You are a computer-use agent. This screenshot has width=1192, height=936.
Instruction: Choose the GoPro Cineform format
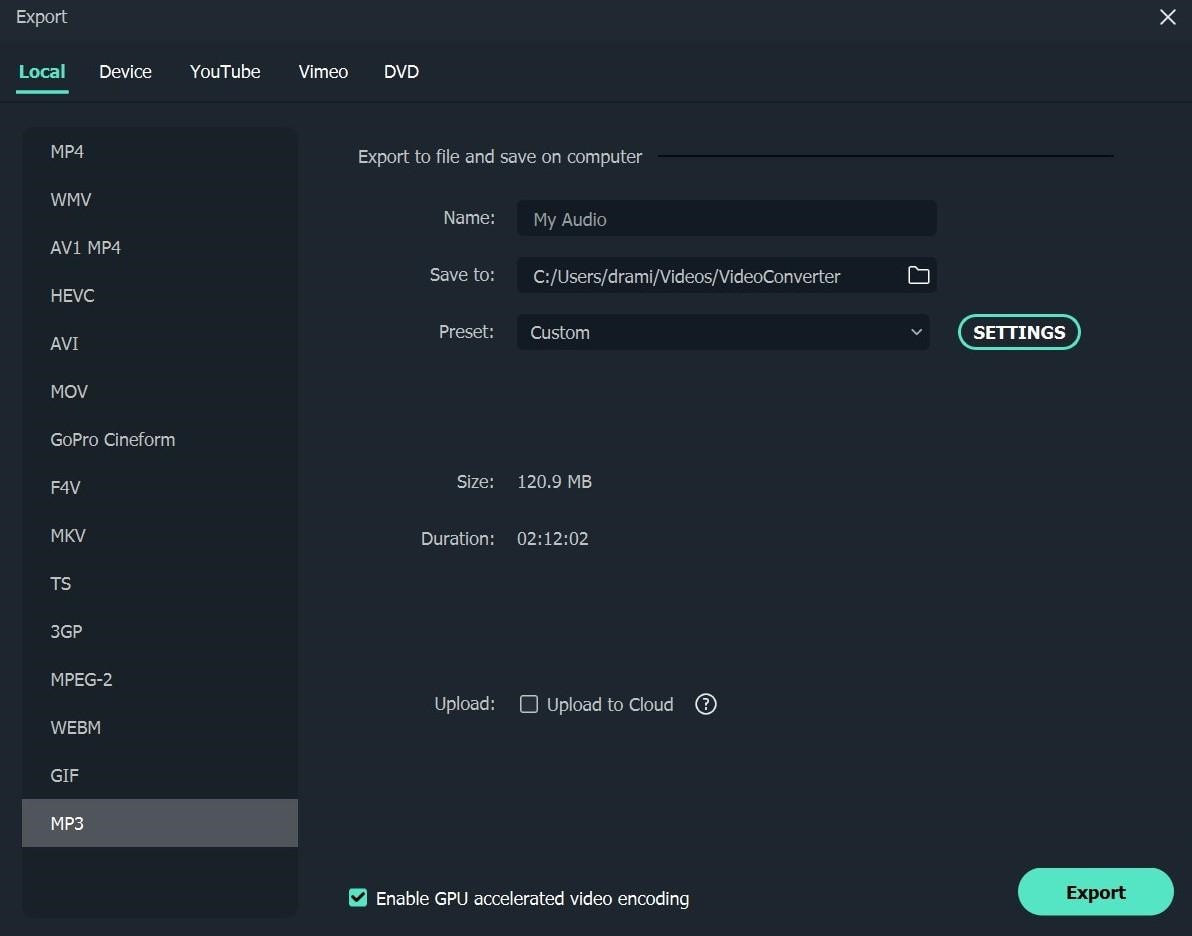tap(112, 439)
